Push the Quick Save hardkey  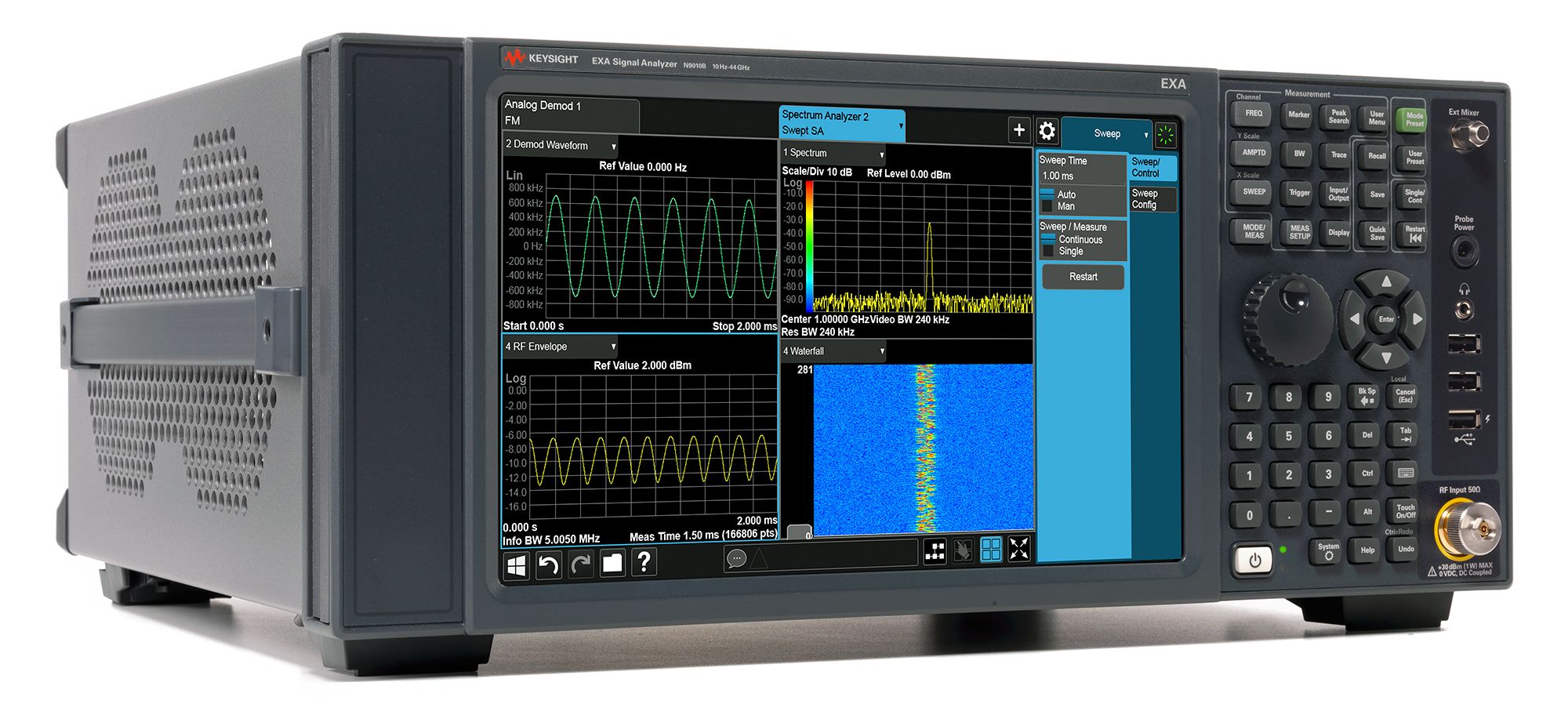coord(1377,233)
